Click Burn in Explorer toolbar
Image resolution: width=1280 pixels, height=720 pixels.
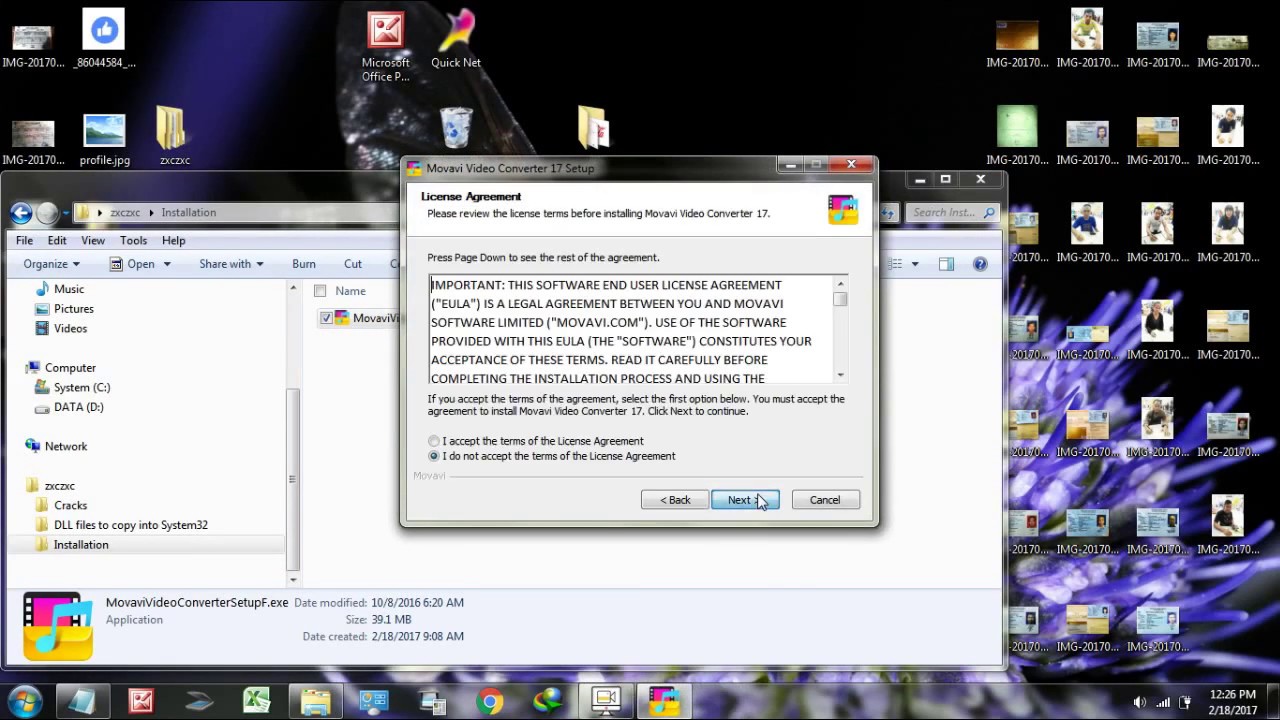point(304,264)
